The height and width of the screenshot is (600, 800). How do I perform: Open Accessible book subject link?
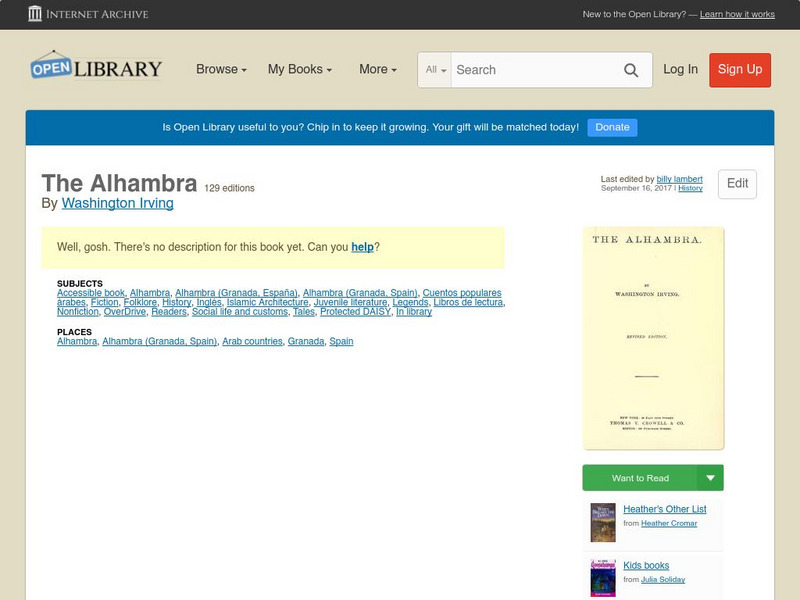91,293
